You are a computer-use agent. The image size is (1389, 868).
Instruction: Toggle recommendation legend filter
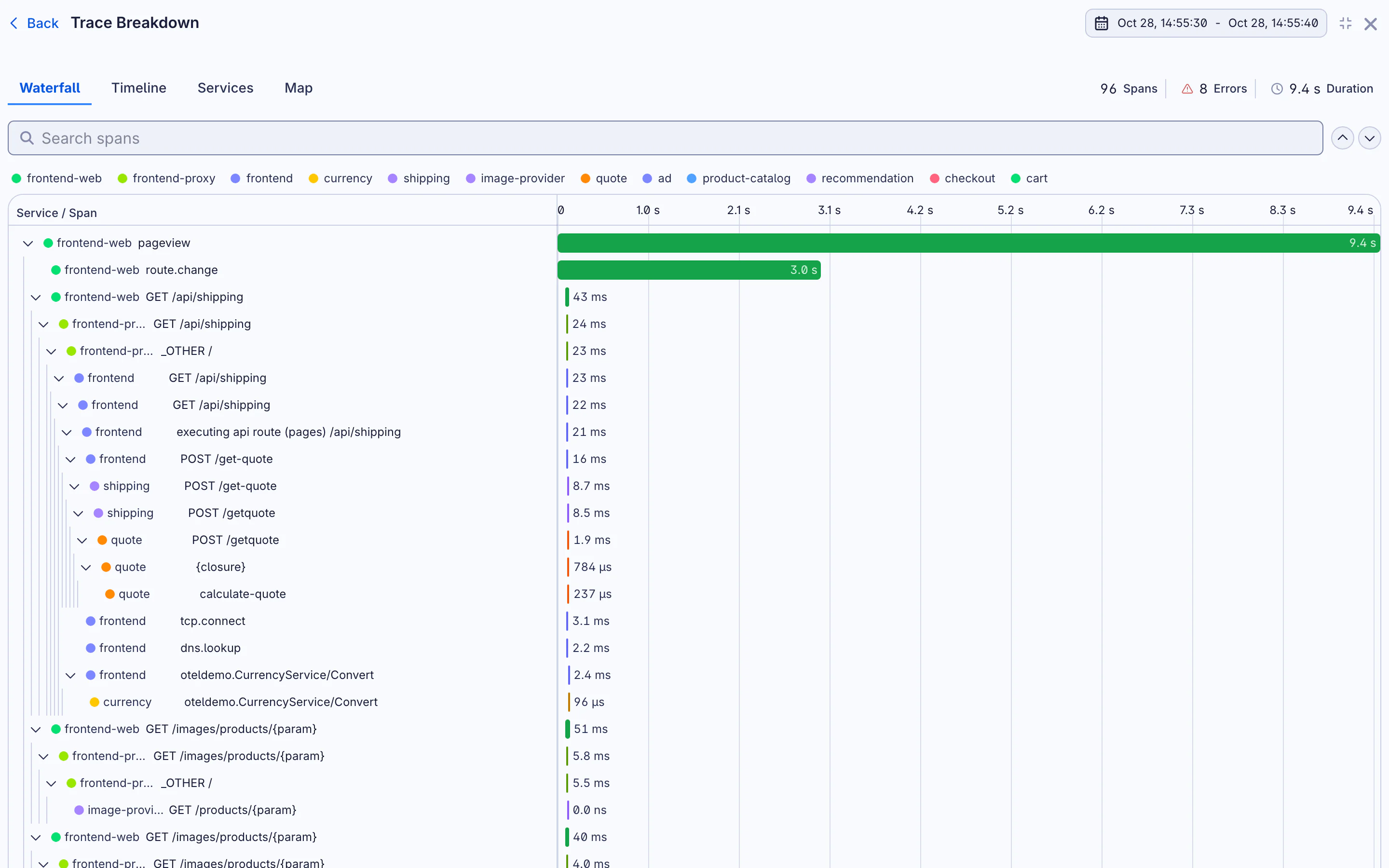pos(860,178)
